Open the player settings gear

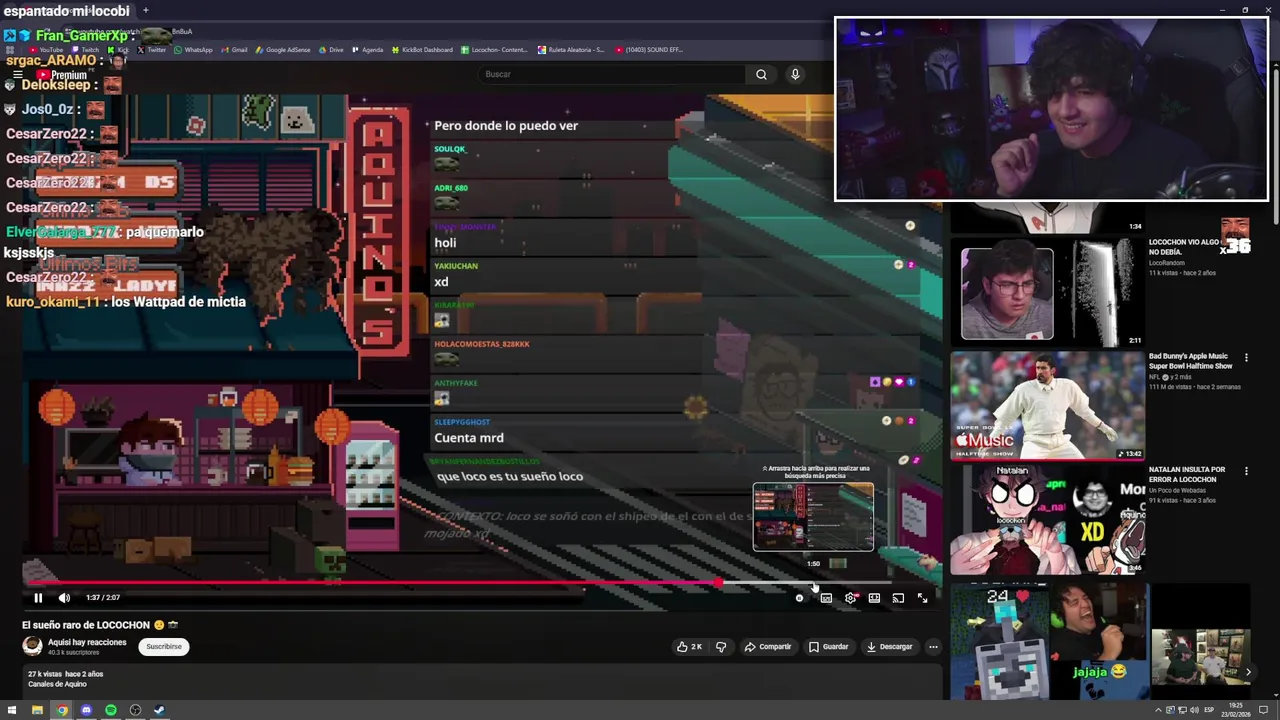click(x=850, y=598)
